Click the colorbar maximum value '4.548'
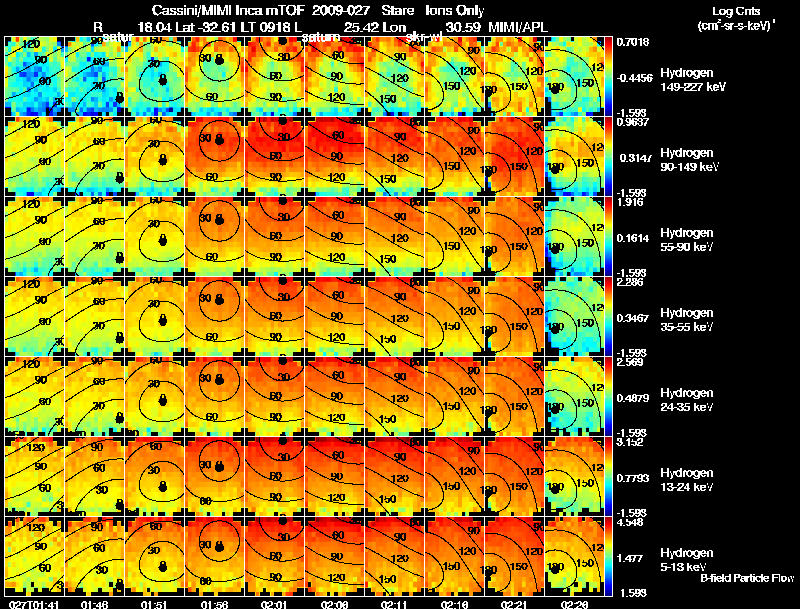This screenshot has width=800, height=609. [630, 523]
